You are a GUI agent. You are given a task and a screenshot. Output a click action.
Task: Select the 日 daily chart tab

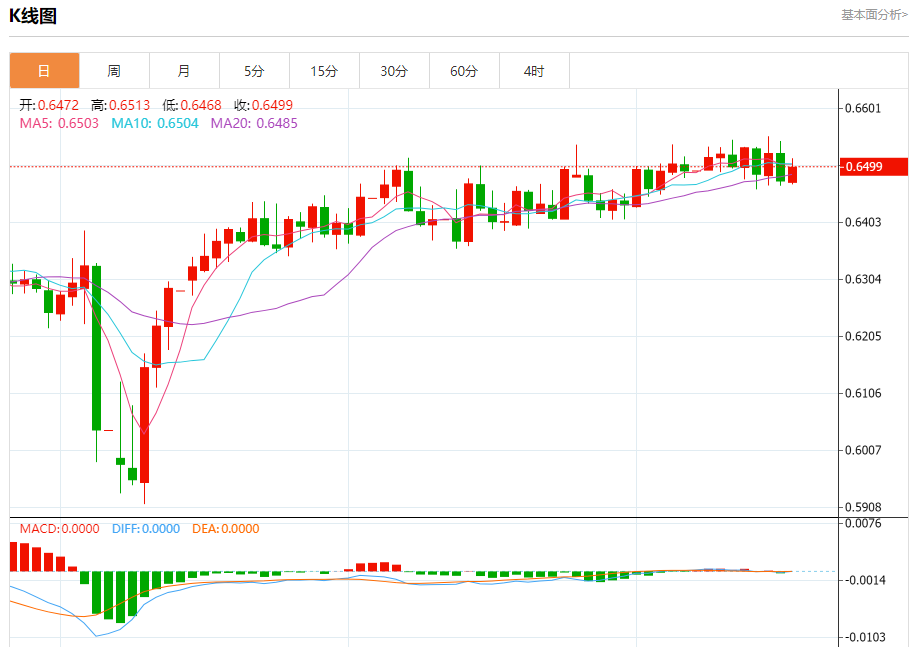[45, 71]
